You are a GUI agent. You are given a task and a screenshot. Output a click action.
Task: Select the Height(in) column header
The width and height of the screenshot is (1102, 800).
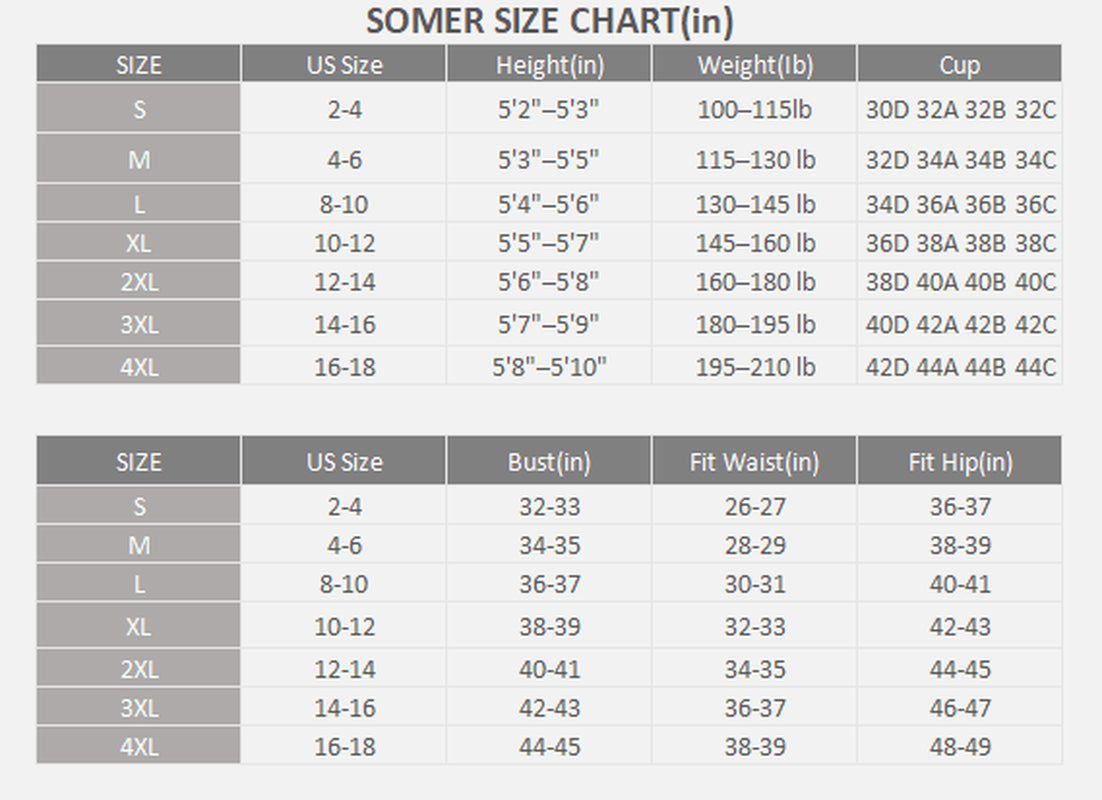tap(549, 66)
